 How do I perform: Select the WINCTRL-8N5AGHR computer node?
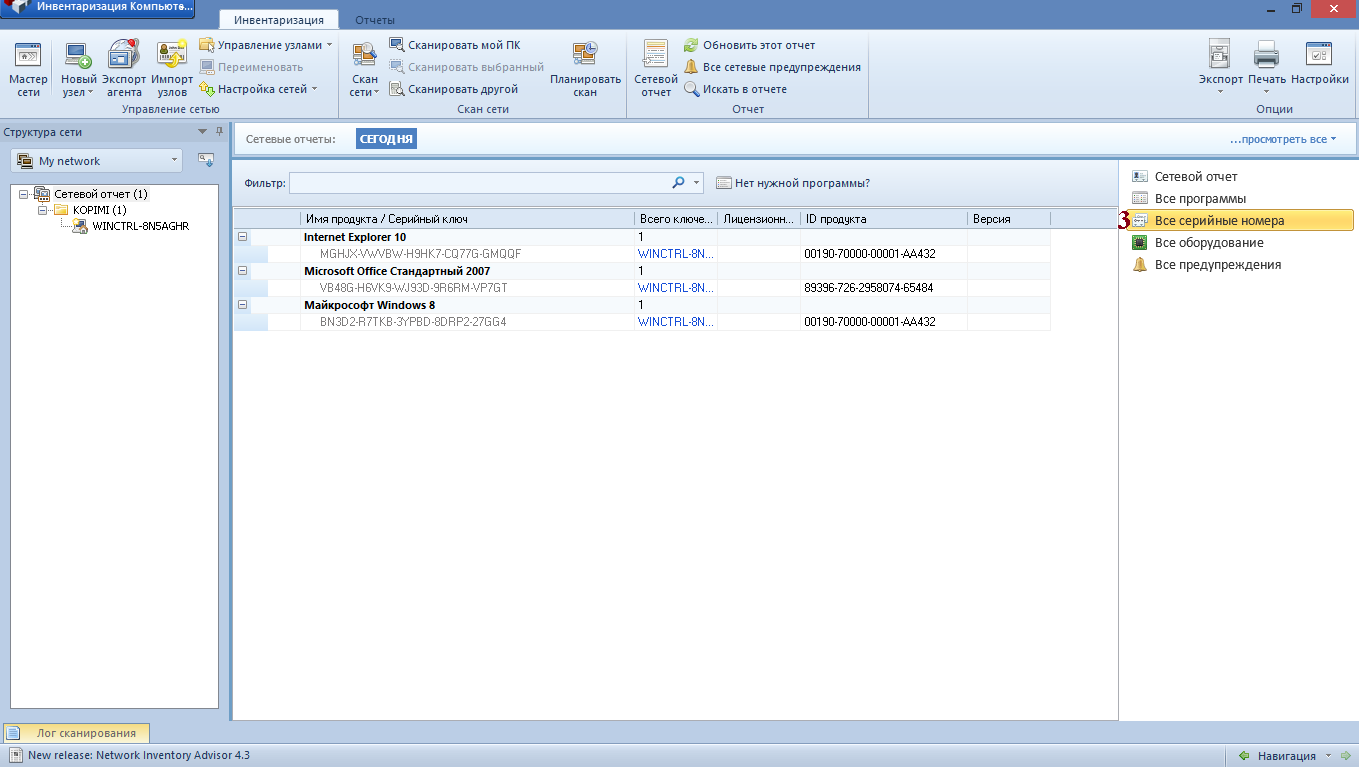[140, 226]
